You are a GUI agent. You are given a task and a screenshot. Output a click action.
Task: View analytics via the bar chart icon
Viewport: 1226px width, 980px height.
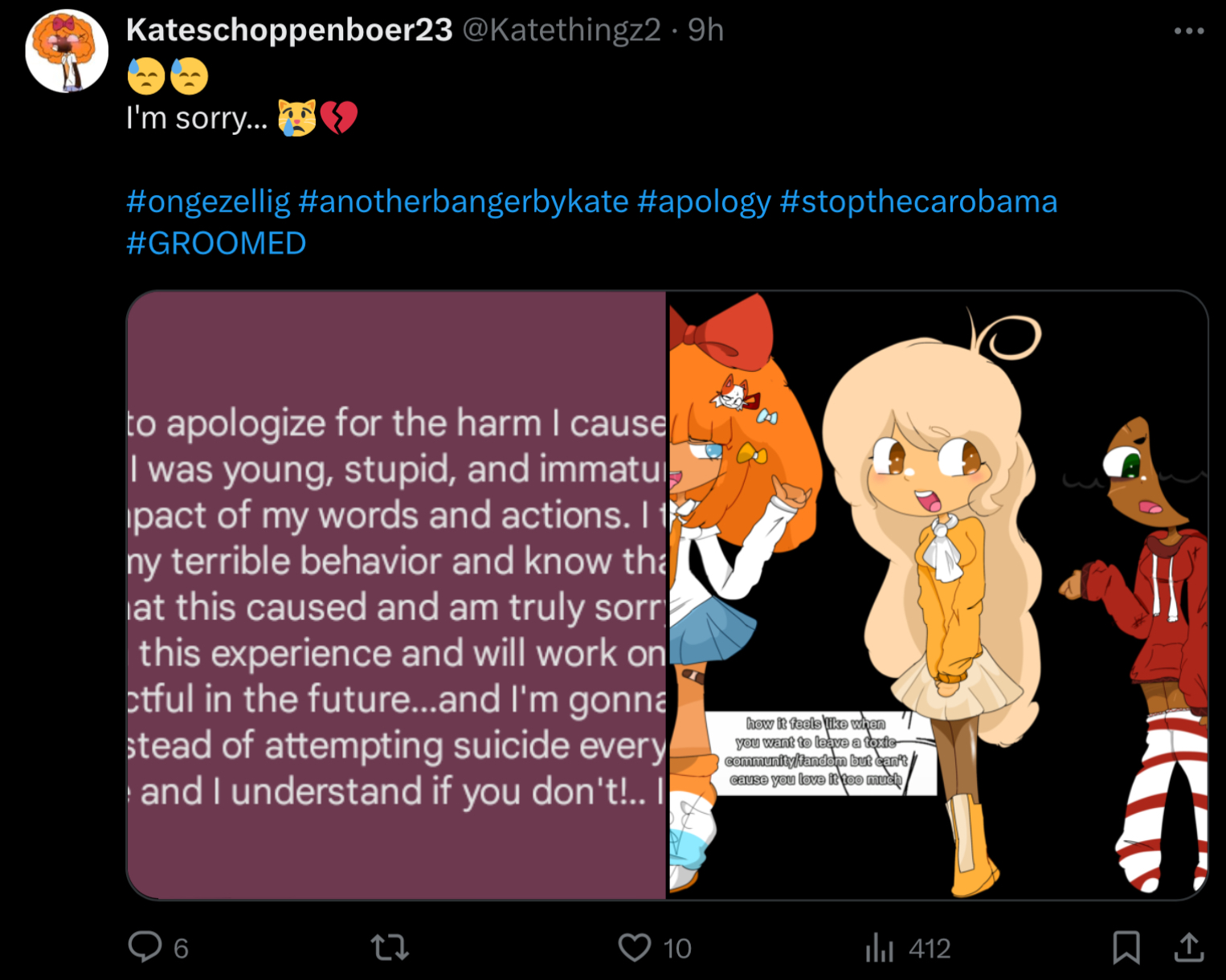point(880,948)
